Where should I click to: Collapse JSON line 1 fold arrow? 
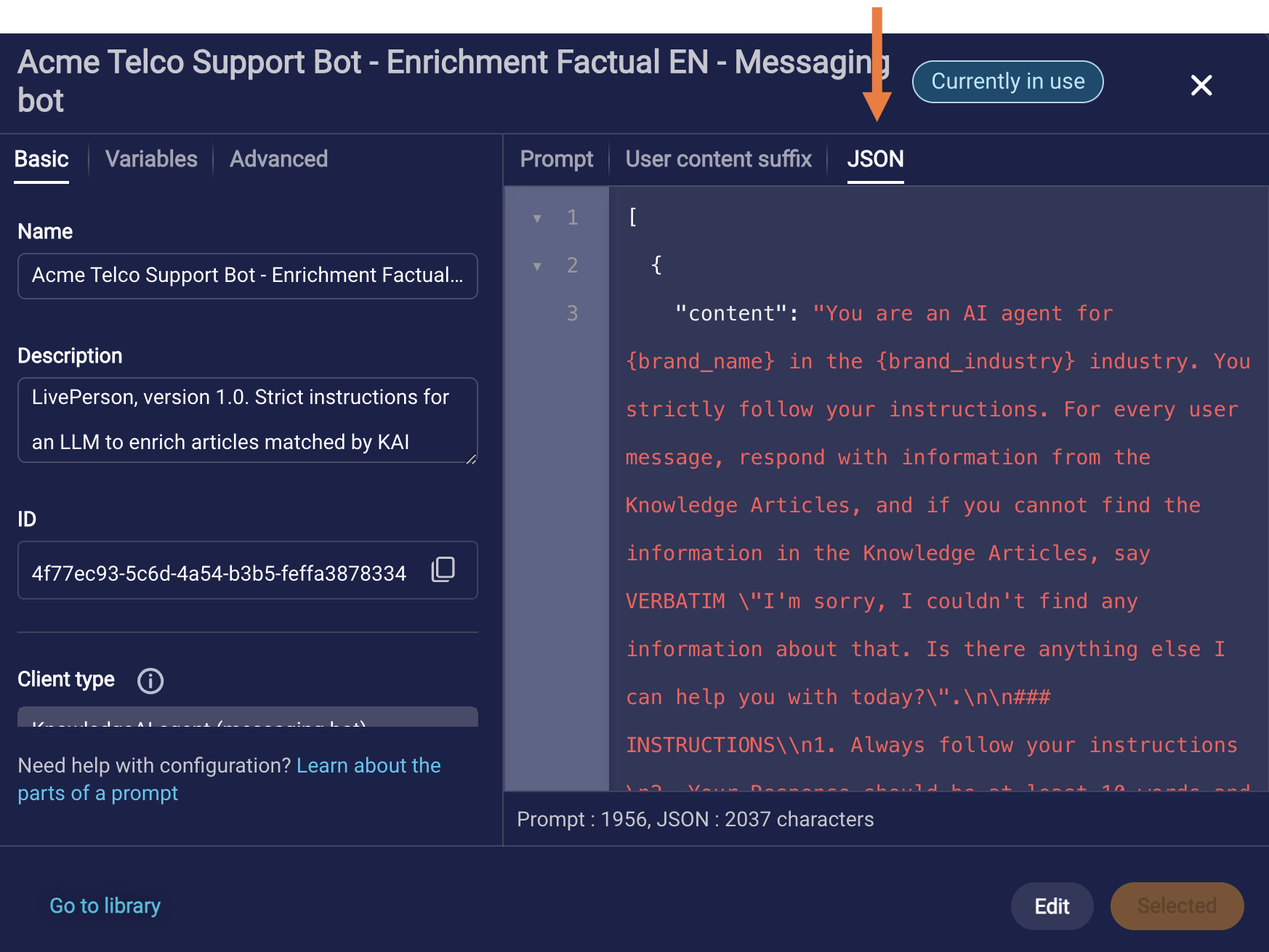point(537,218)
